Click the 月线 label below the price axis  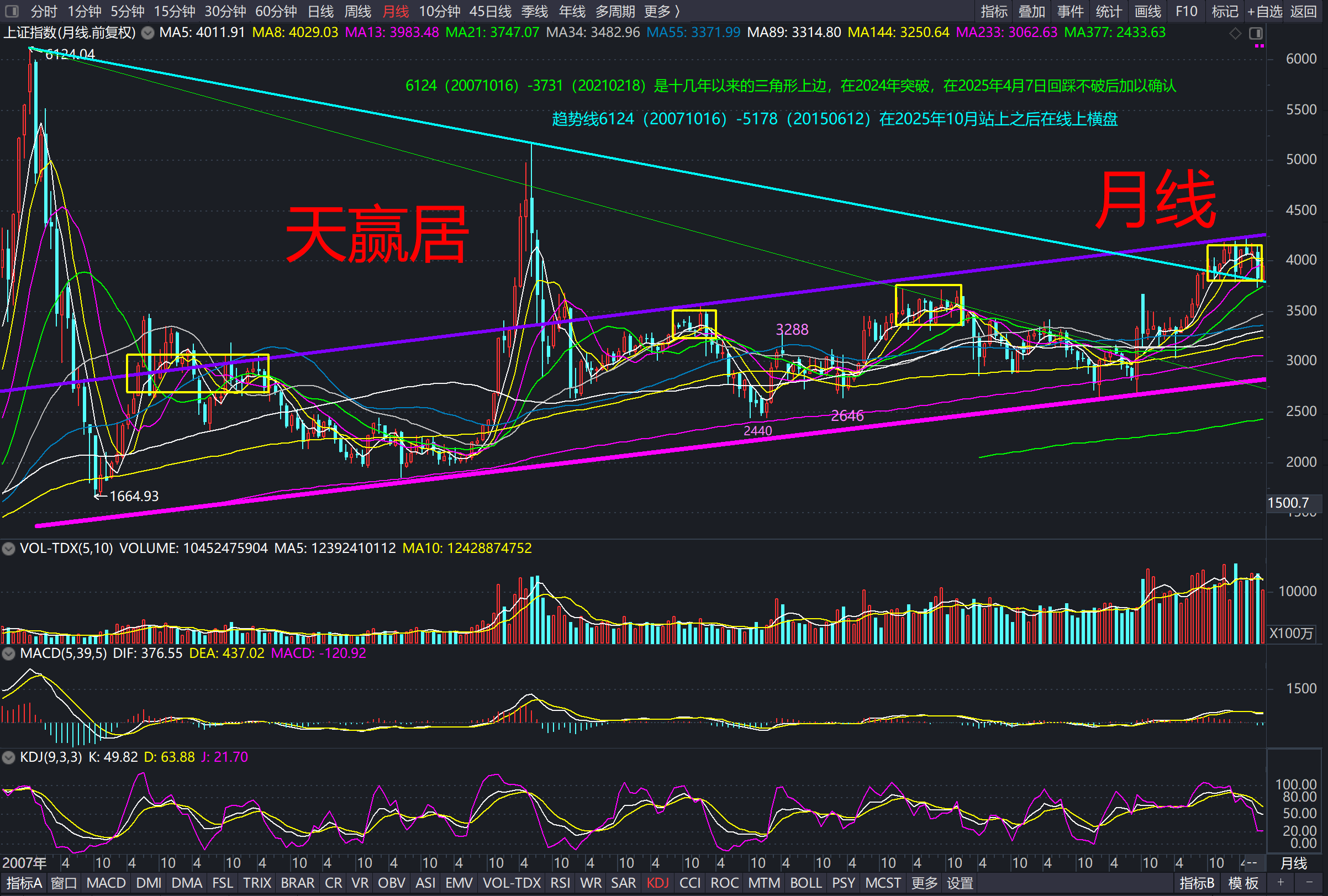(x=1294, y=863)
